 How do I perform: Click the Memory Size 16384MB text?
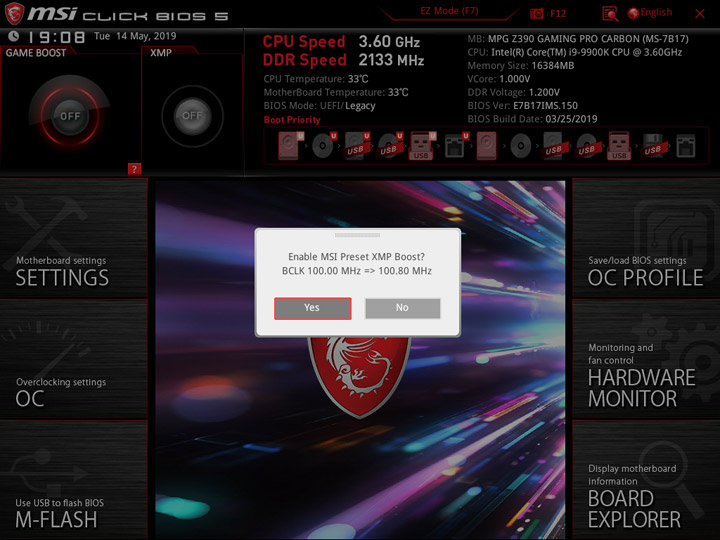[521, 66]
